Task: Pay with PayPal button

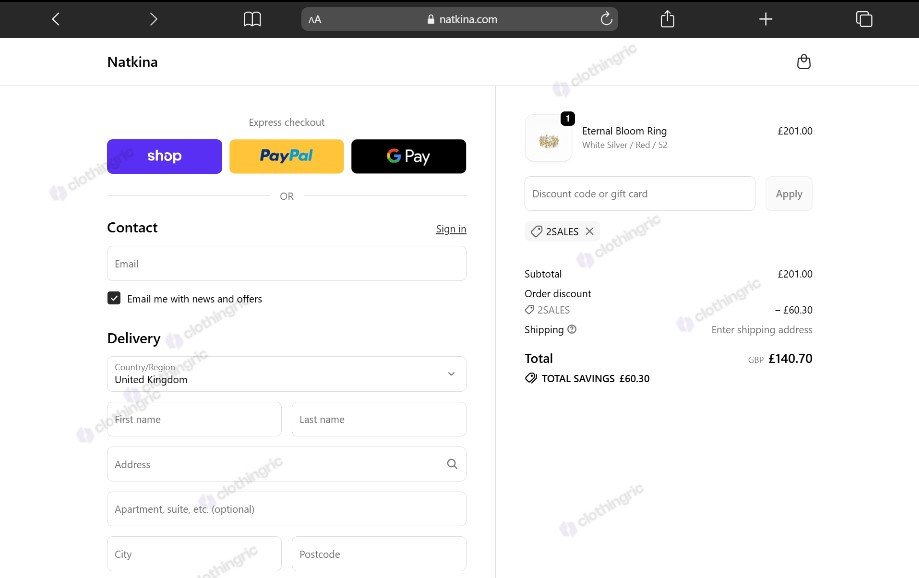Action: coord(287,157)
